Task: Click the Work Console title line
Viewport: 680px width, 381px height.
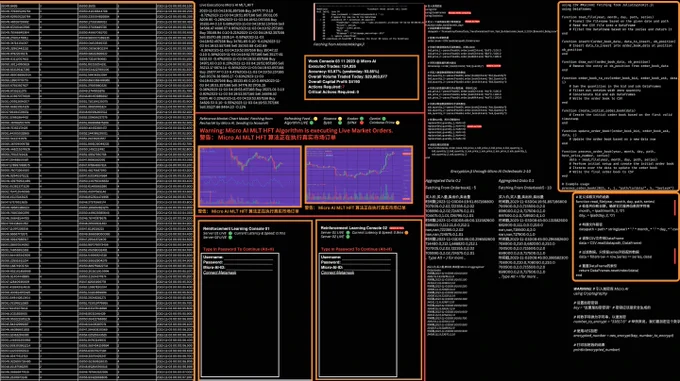Action: (x=342, y=61)
